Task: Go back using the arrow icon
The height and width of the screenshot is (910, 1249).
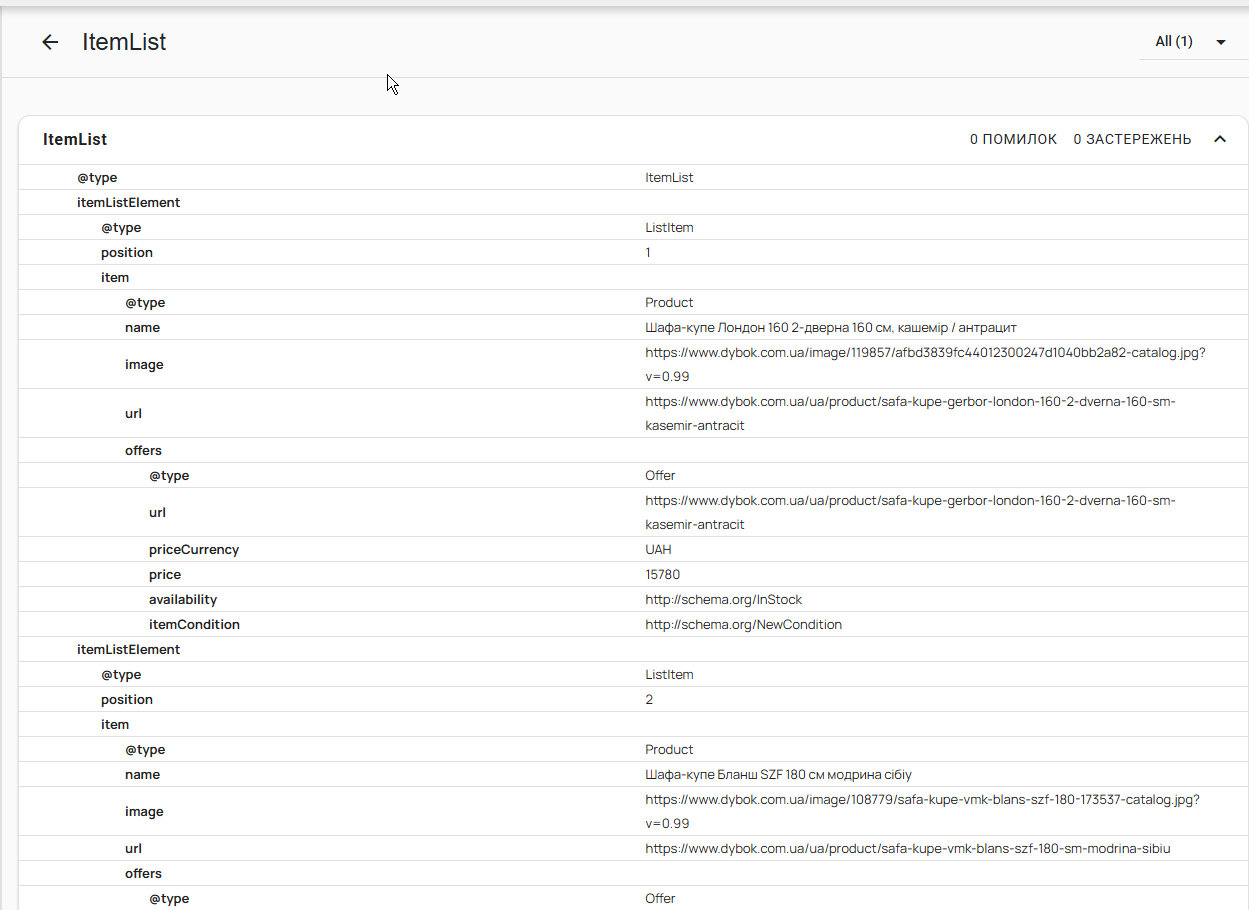Action: (50, 42)
